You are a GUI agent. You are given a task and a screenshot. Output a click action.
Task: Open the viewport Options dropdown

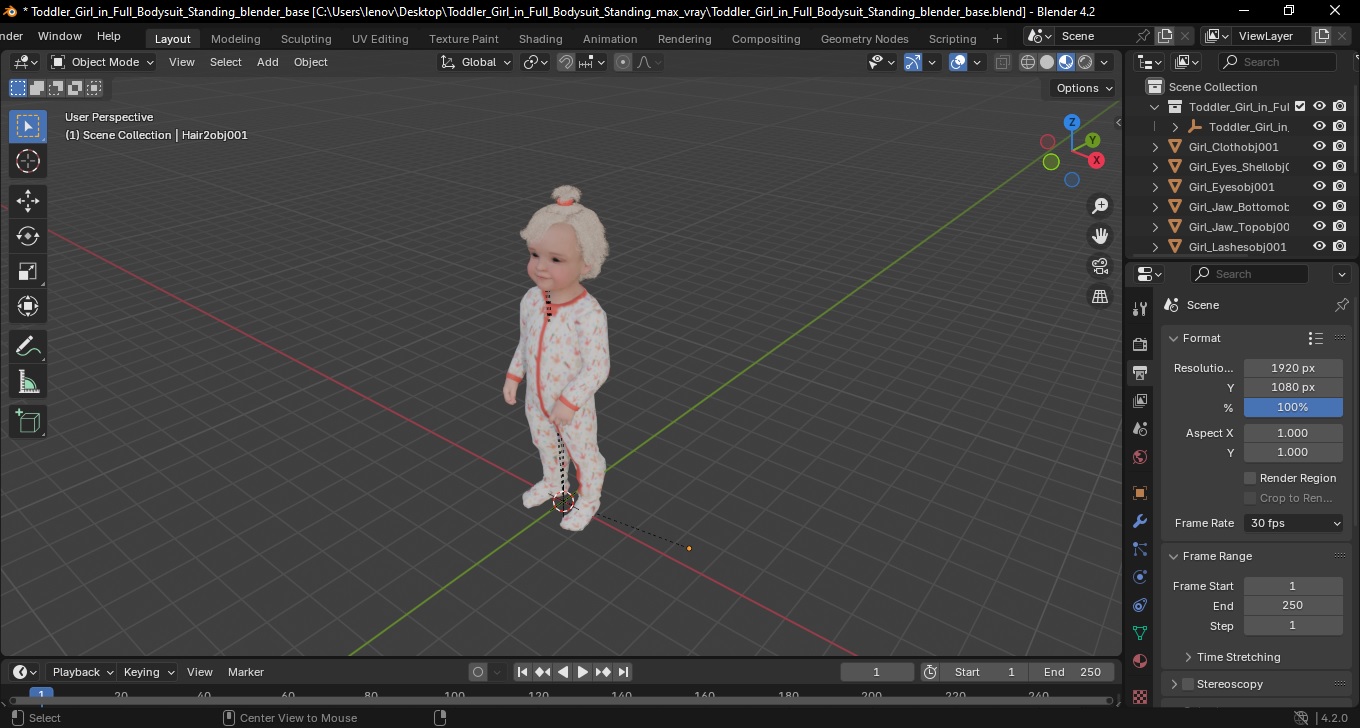[1084, 88]
